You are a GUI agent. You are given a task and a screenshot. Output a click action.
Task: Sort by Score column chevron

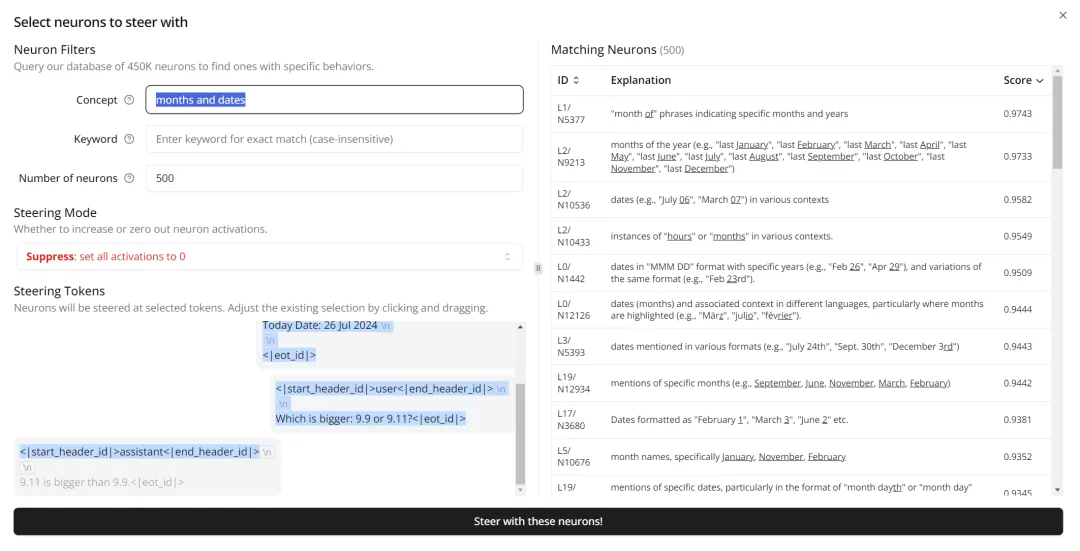coord(1040,80)
